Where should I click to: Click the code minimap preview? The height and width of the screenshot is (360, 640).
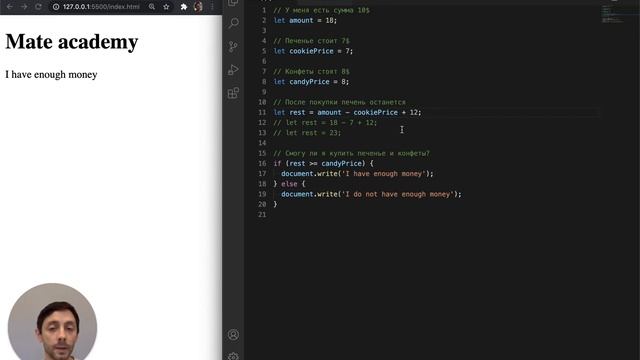point(612,14)
